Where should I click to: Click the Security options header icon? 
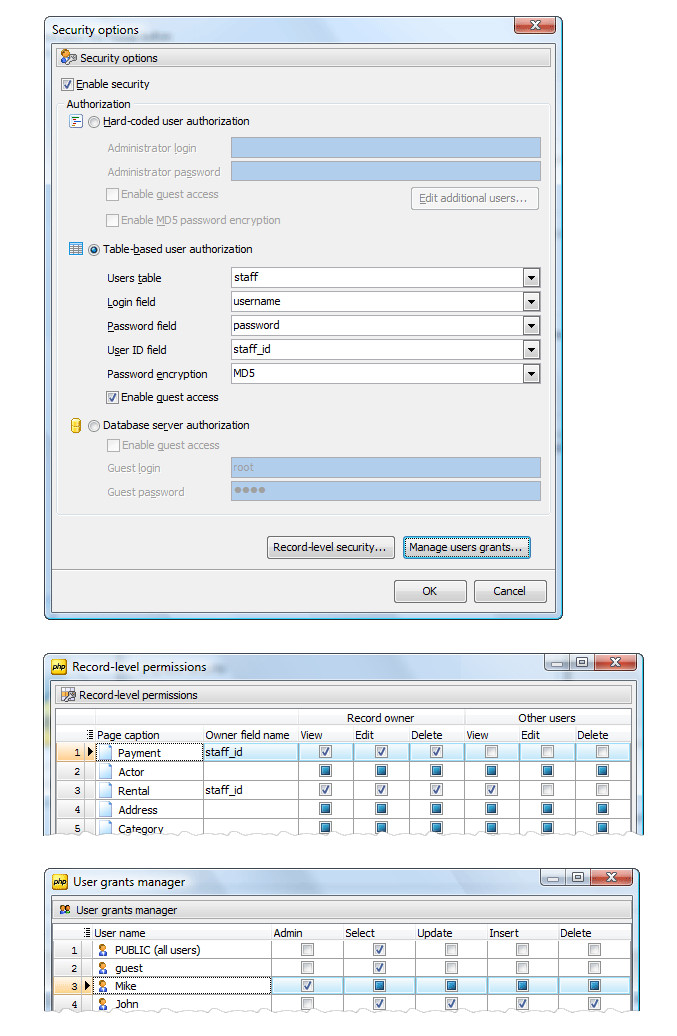68,57
